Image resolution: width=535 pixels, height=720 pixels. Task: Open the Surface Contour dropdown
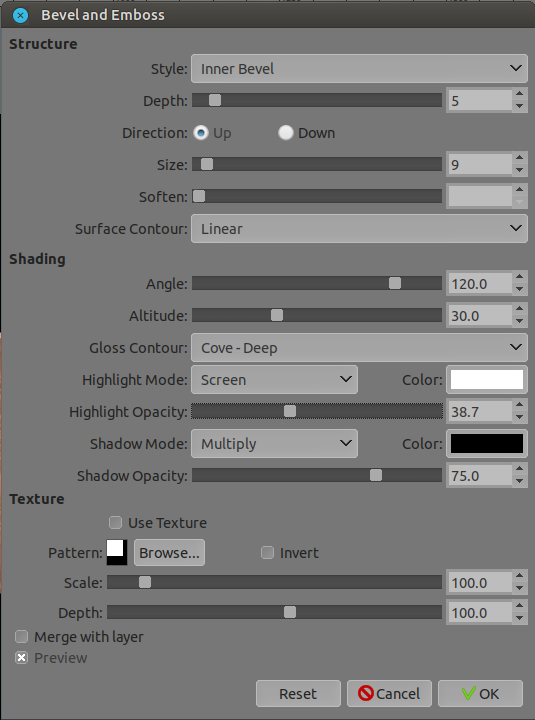359,228
